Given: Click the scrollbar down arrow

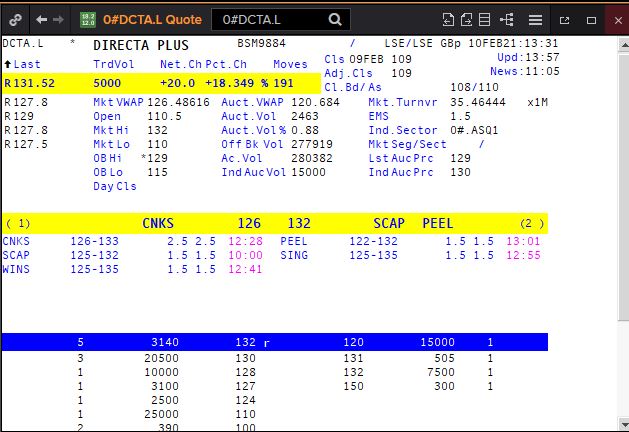Looking at the screenshot, I should coord(623,424).
